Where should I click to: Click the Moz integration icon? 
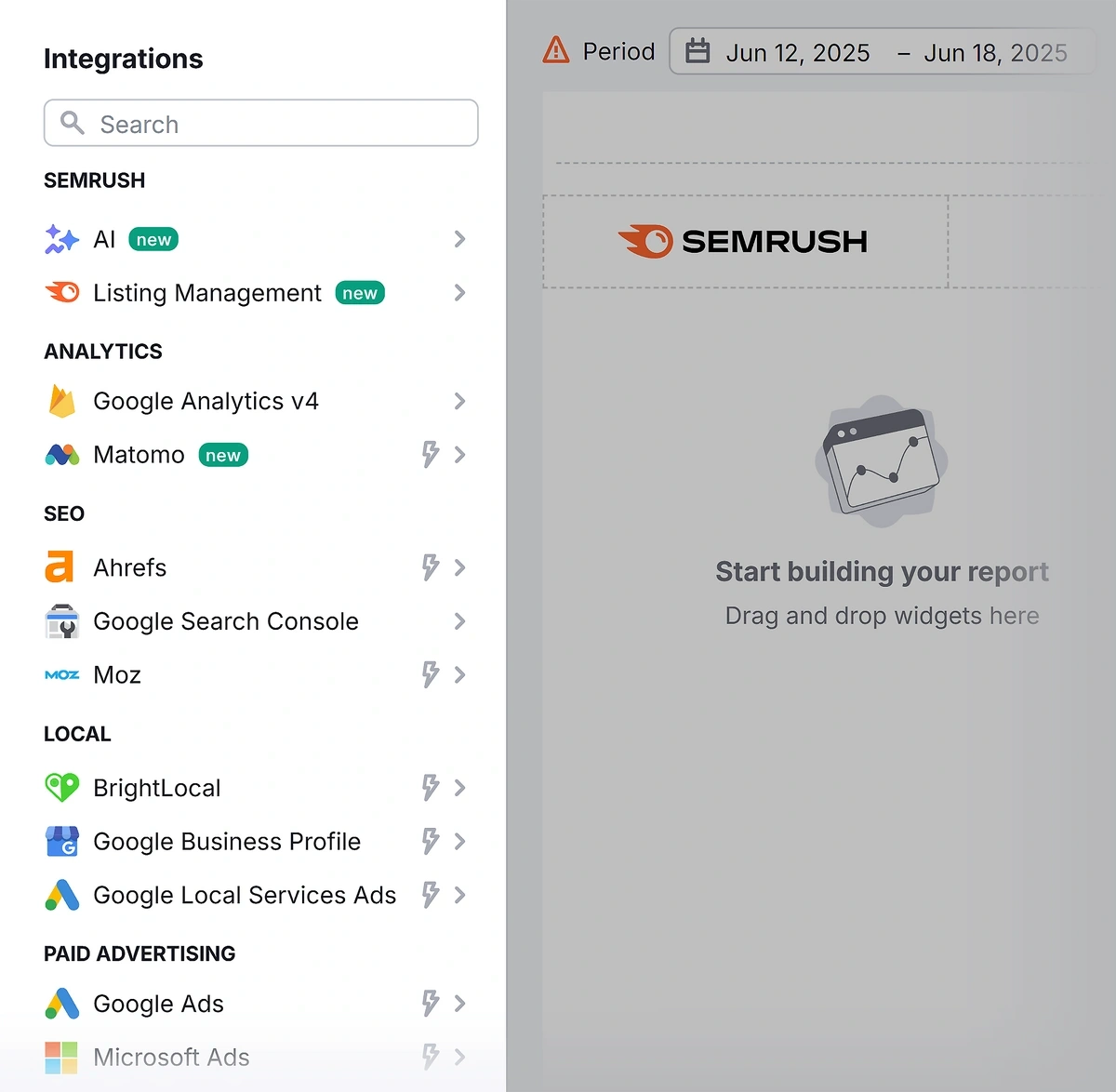click(61, 674)
